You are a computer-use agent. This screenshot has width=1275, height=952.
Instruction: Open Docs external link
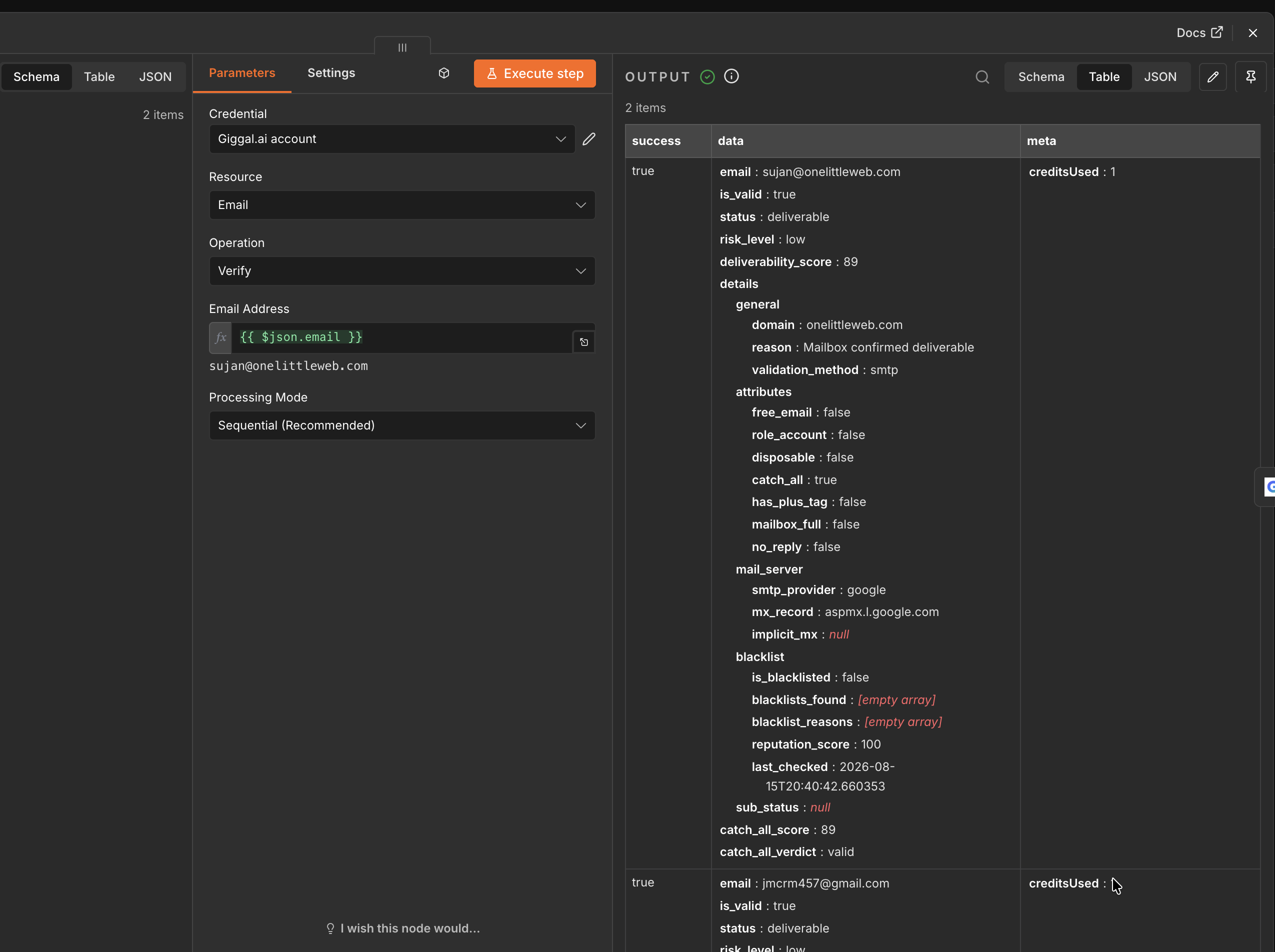(1199, 33)
